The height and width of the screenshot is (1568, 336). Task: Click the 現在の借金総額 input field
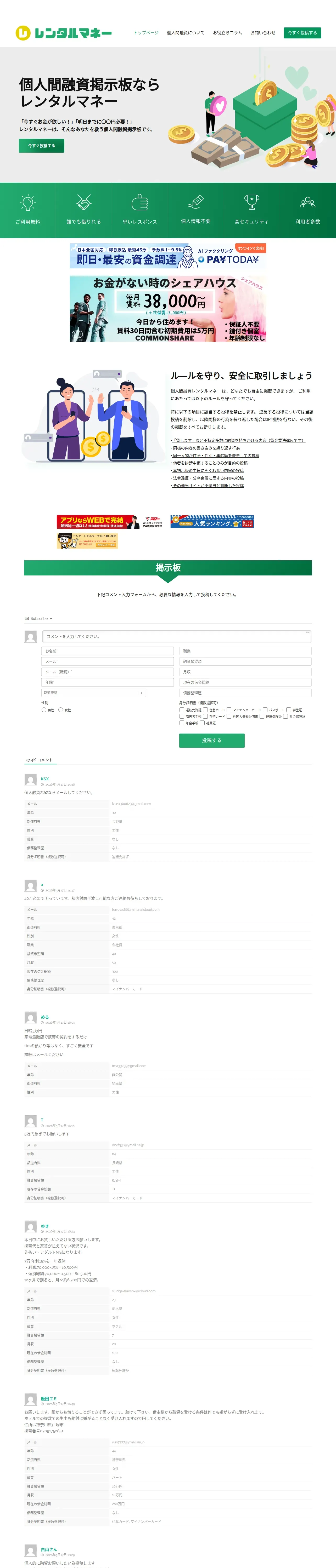pos(245,682)
